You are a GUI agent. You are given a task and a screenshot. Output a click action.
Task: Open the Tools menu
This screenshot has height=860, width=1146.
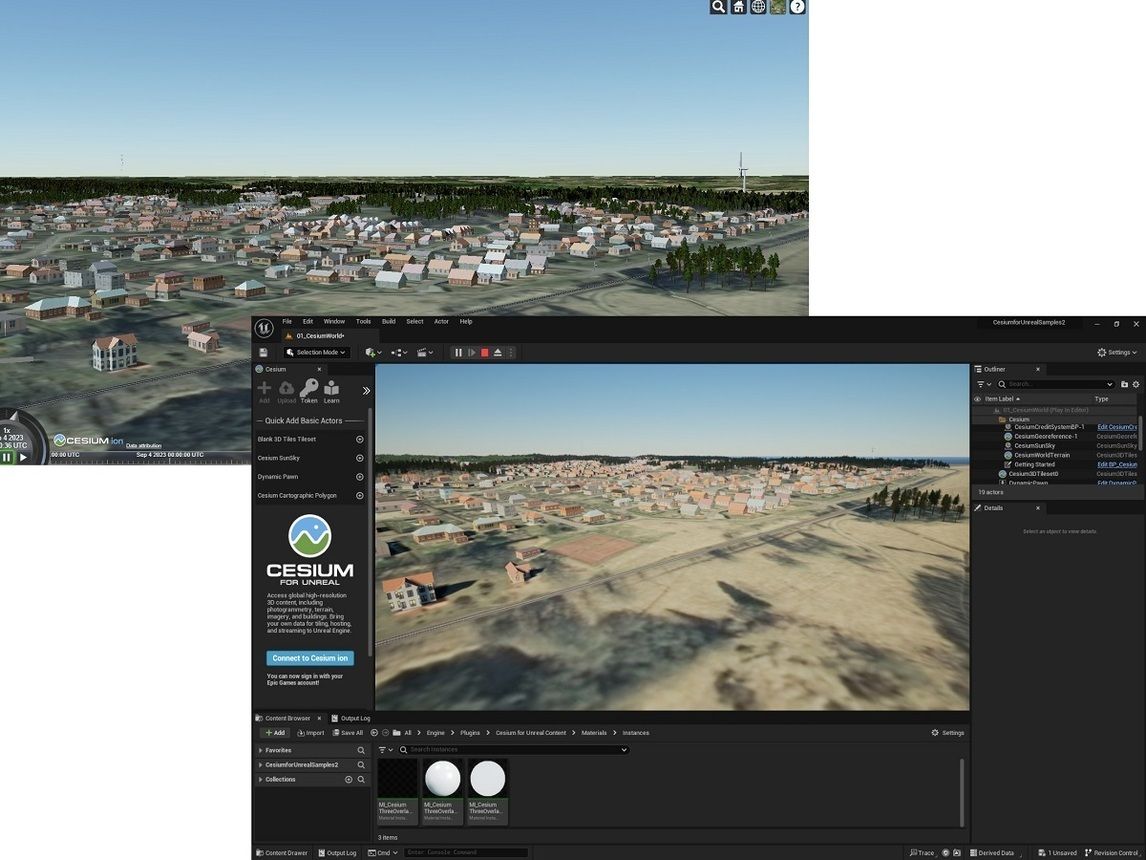(363, 321)
